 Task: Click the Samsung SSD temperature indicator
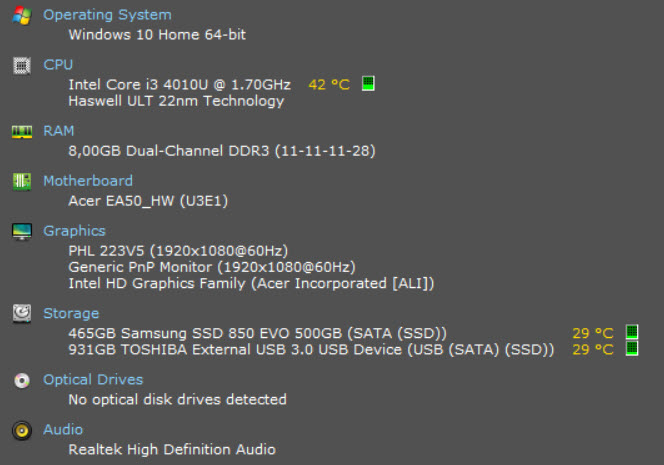click(632, 332)
